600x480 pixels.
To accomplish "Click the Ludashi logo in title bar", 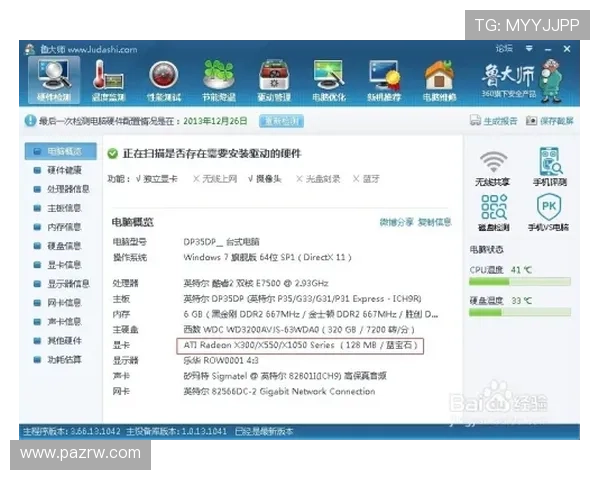I will click(x=29, y=49).
